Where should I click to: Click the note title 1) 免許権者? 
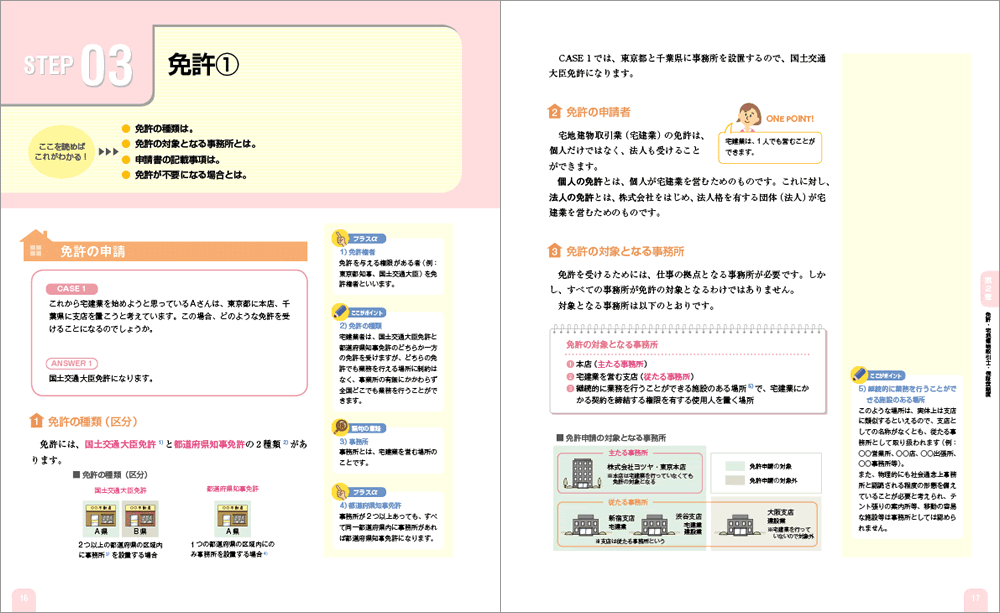(x=357, y=252)
